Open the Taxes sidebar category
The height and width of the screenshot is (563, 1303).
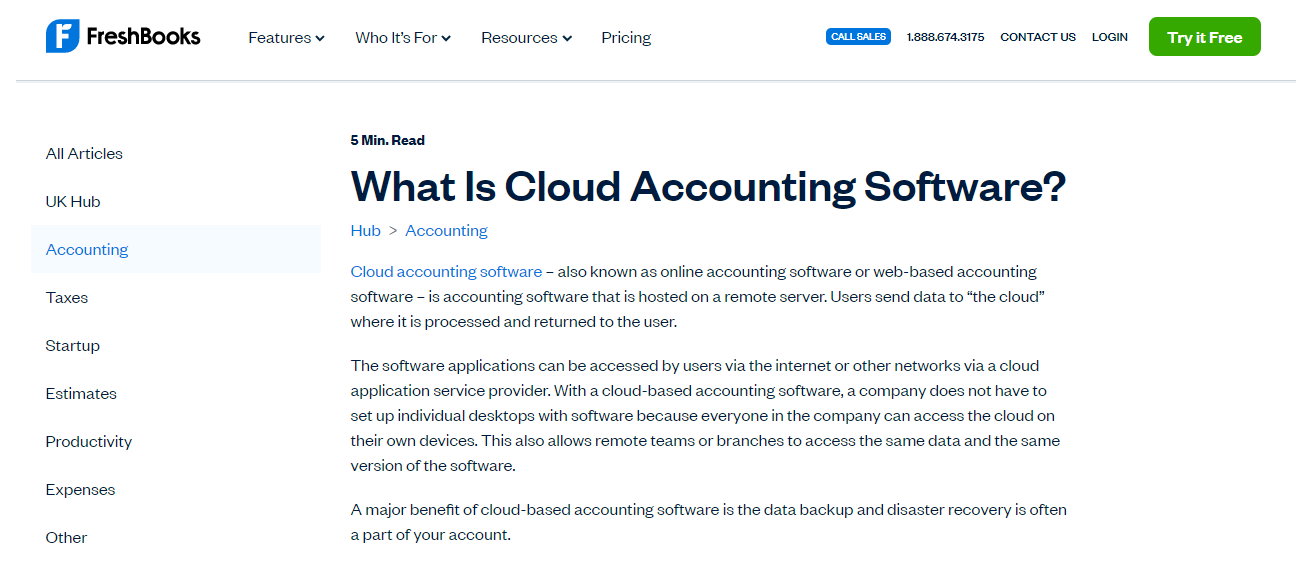[x=67, y=298]
